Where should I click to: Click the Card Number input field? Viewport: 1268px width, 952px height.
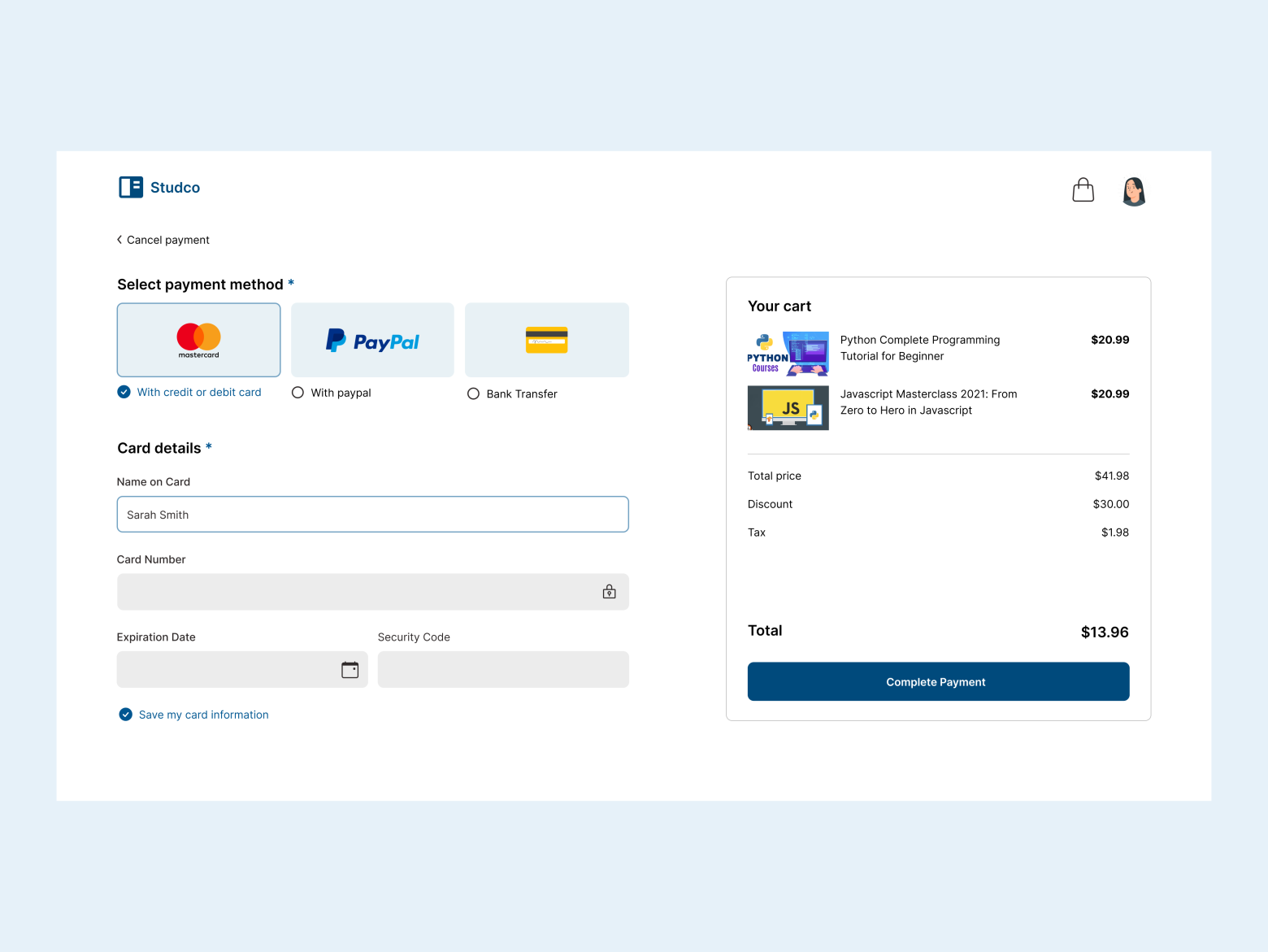[x=358, y=591]
